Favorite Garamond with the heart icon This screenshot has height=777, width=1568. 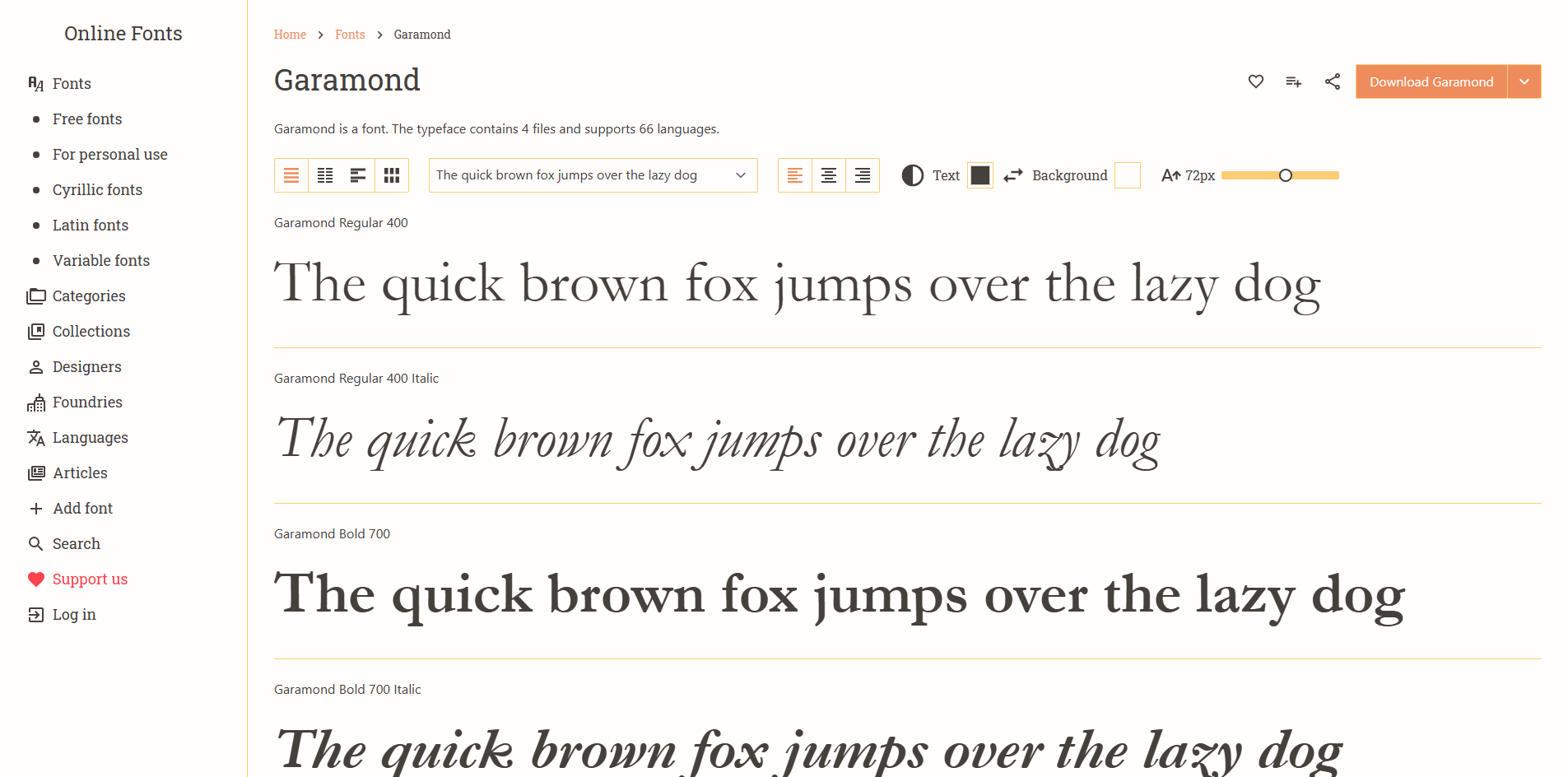(x=1255, y=81)
